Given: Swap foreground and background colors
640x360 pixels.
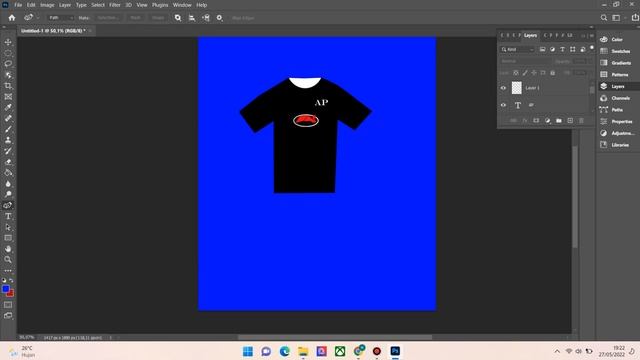Looking at the screenshot, I should tap(11, 280).
